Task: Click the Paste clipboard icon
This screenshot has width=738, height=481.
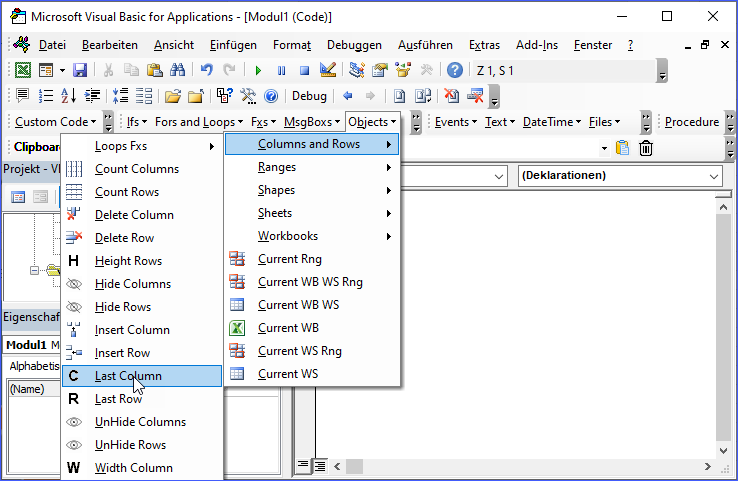Action: click(x=154, y=71)
